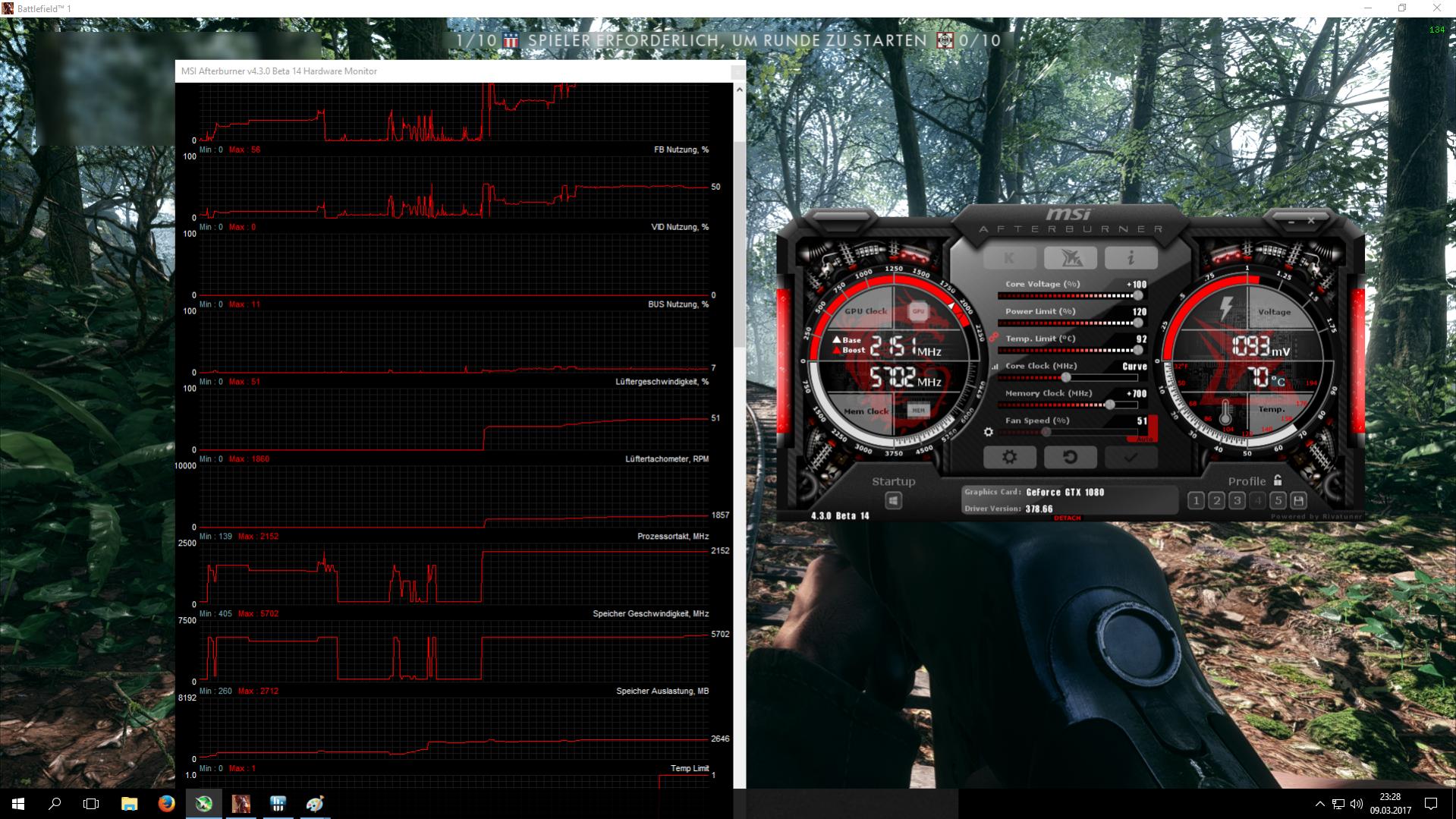Viewport: 1456px width, 819px height.
Task: Open voltage-frequency curve editor icon by Core Clock
Action: [995, 367]
